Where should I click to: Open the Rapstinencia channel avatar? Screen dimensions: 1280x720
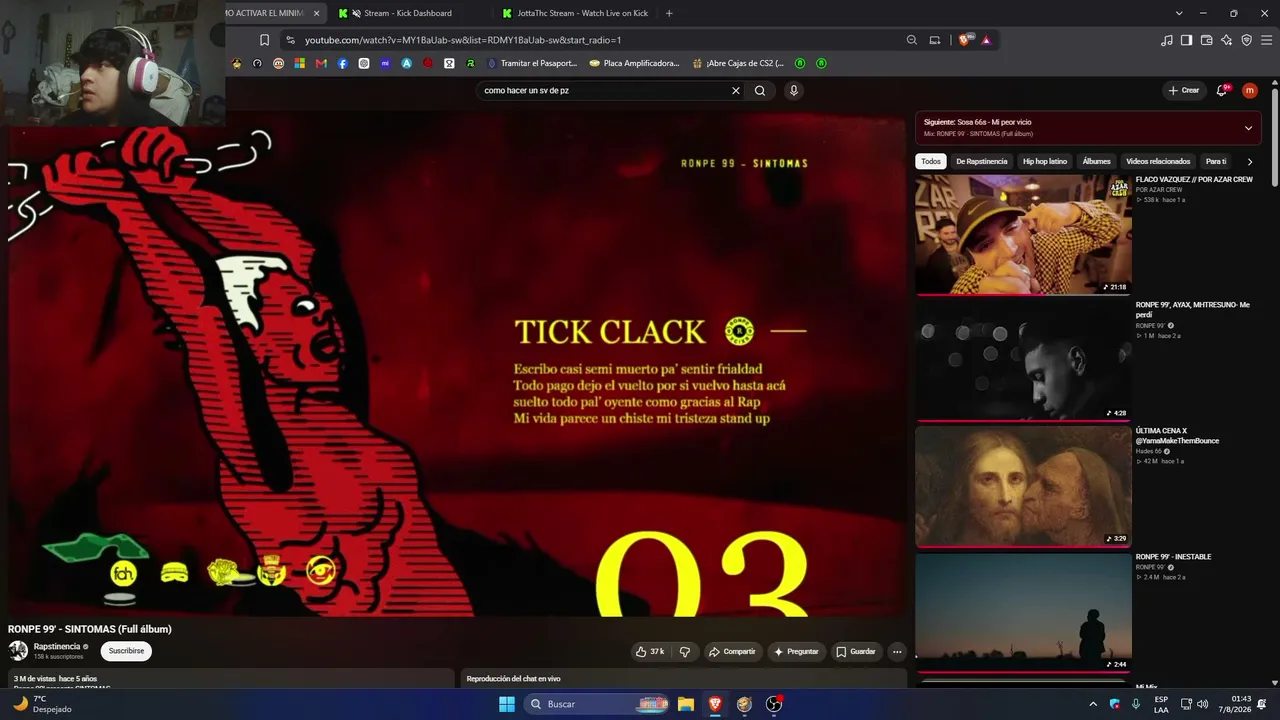tap(18, 651)
